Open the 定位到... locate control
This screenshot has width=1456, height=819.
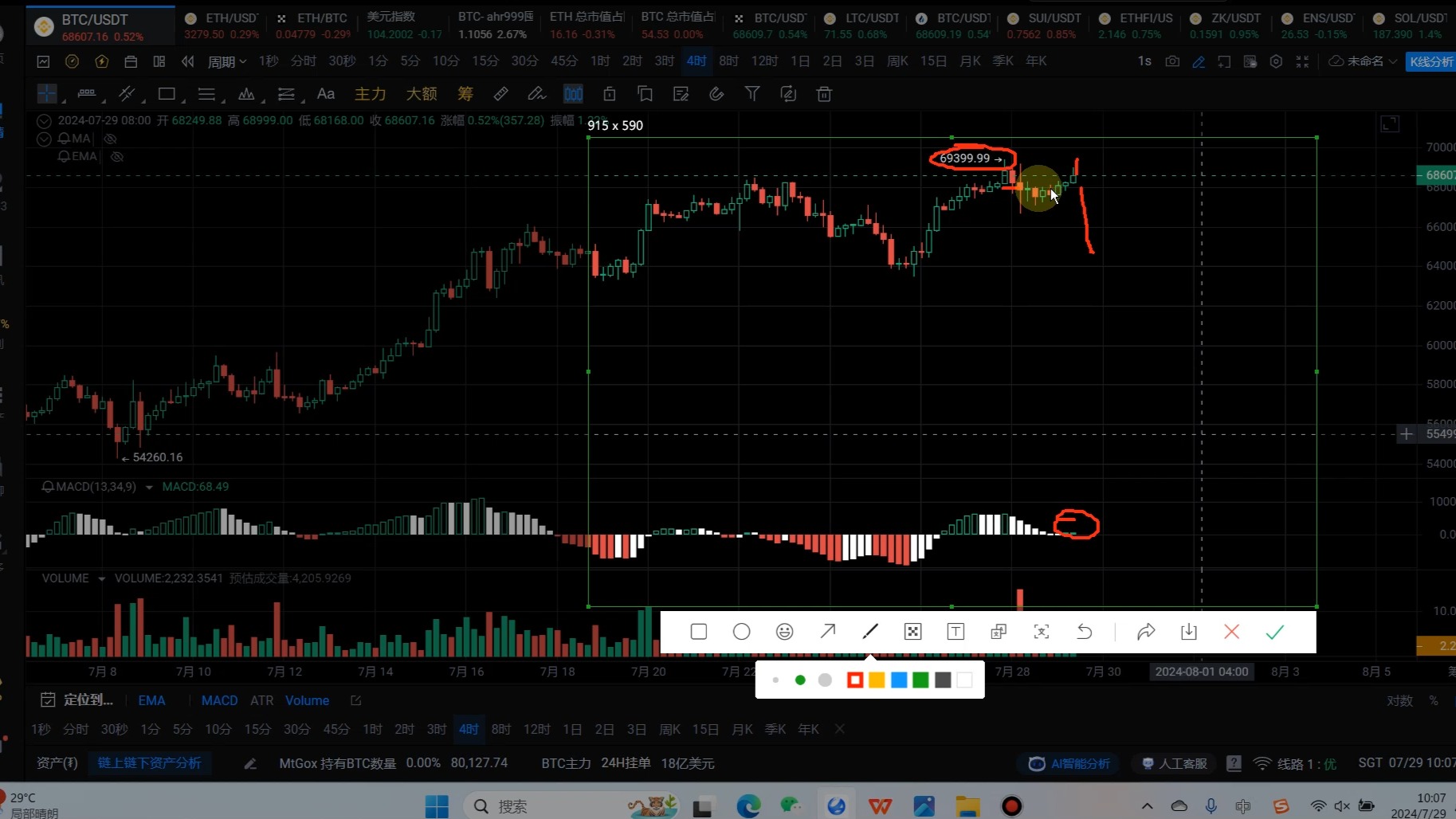point(77,700)
